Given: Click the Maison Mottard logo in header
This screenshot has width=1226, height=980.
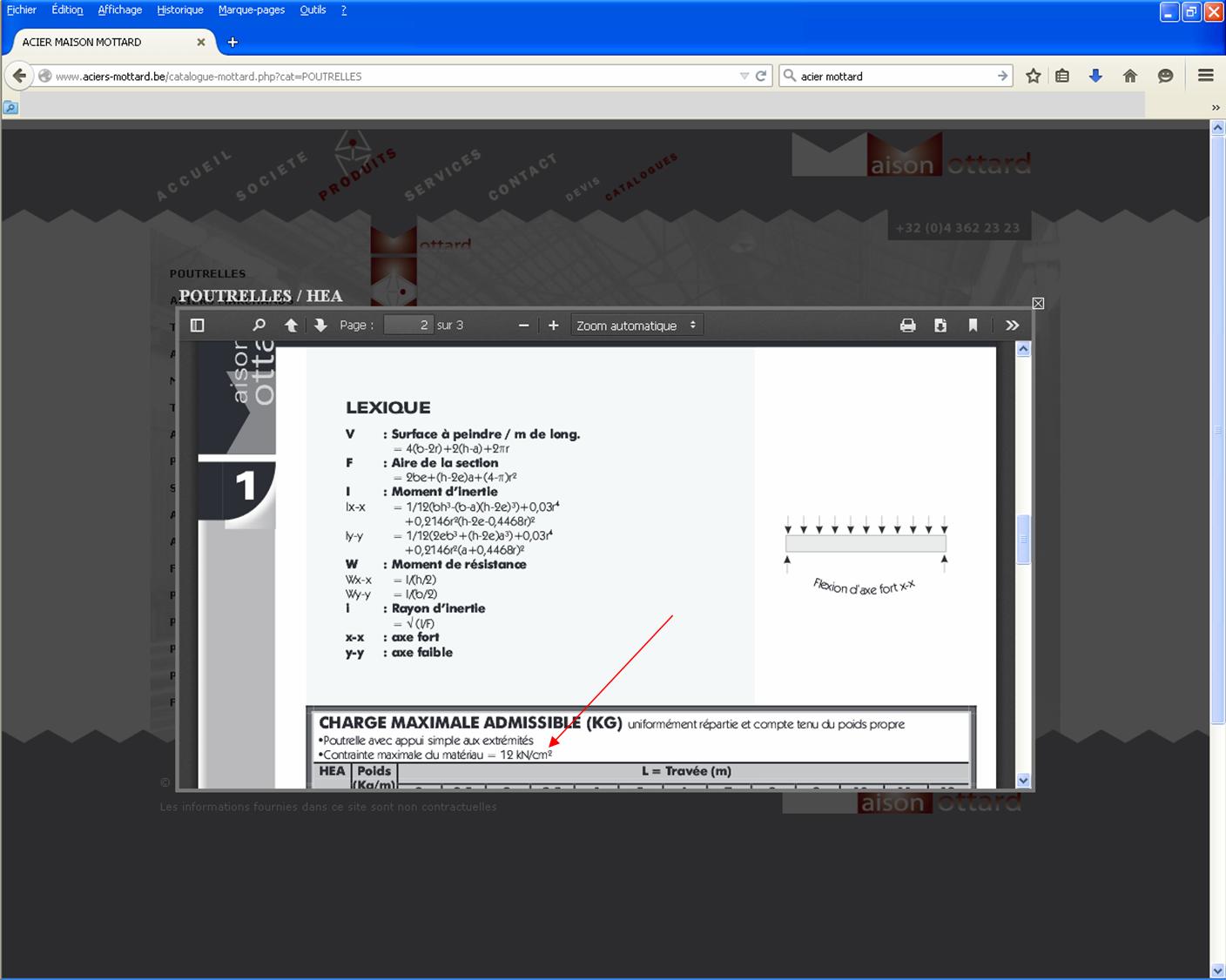Looking at the screenshot, I should pos(912,155).
